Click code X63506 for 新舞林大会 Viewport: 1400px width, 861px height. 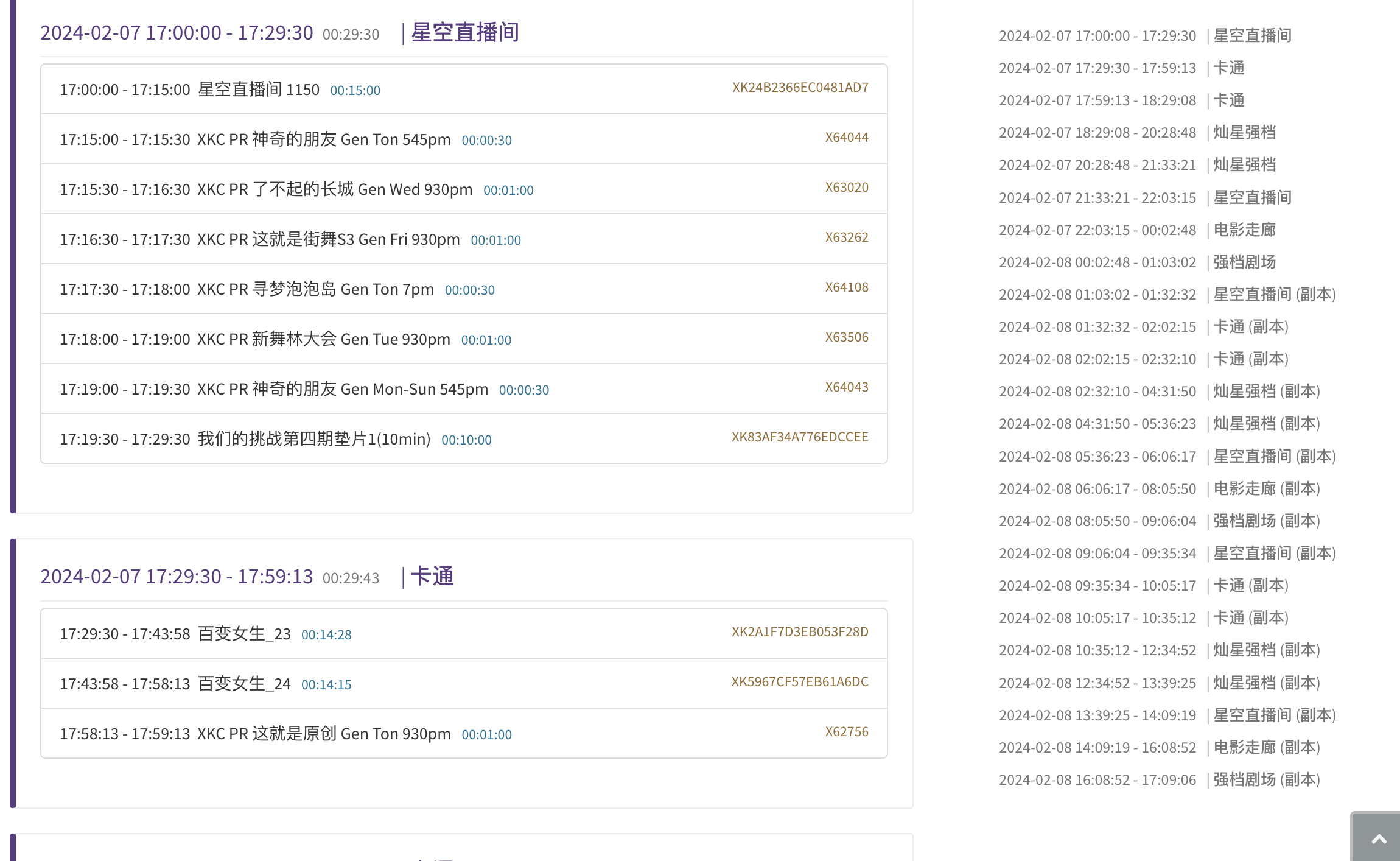click(x=846, y=337)
